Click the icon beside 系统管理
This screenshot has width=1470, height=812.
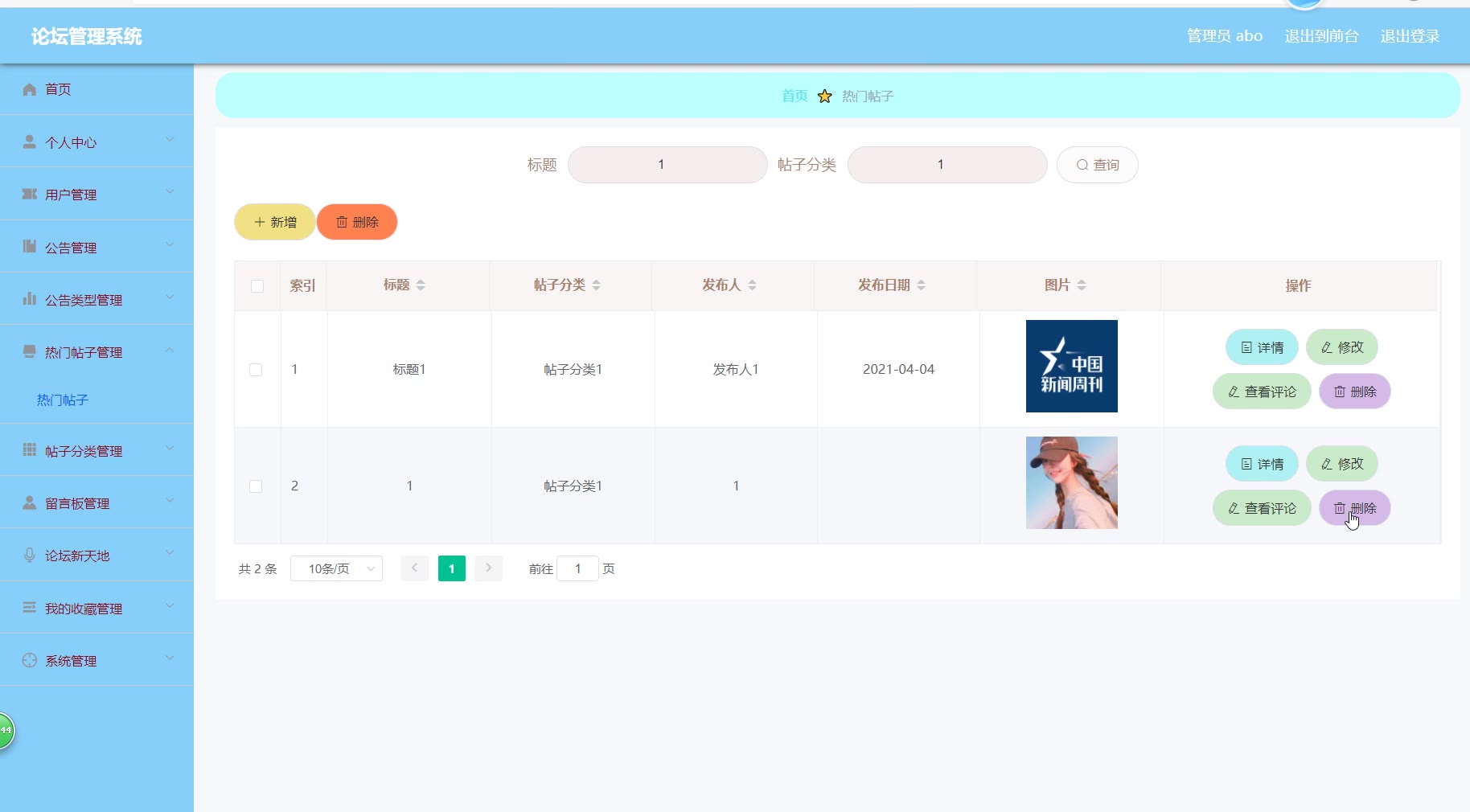(x=30, y=660)
